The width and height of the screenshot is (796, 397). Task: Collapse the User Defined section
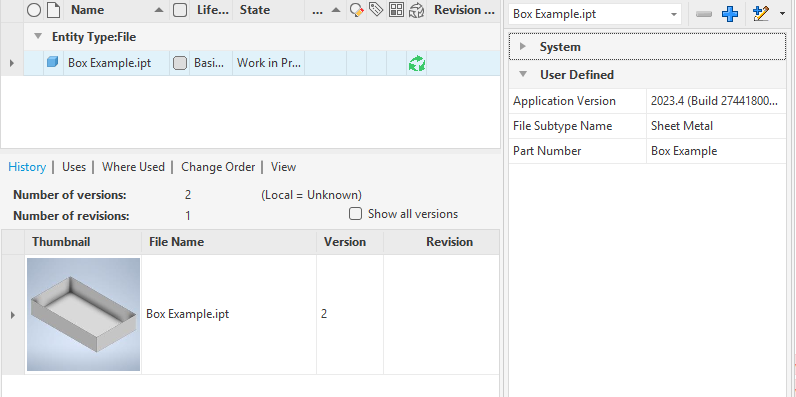[x=523, y=75]
